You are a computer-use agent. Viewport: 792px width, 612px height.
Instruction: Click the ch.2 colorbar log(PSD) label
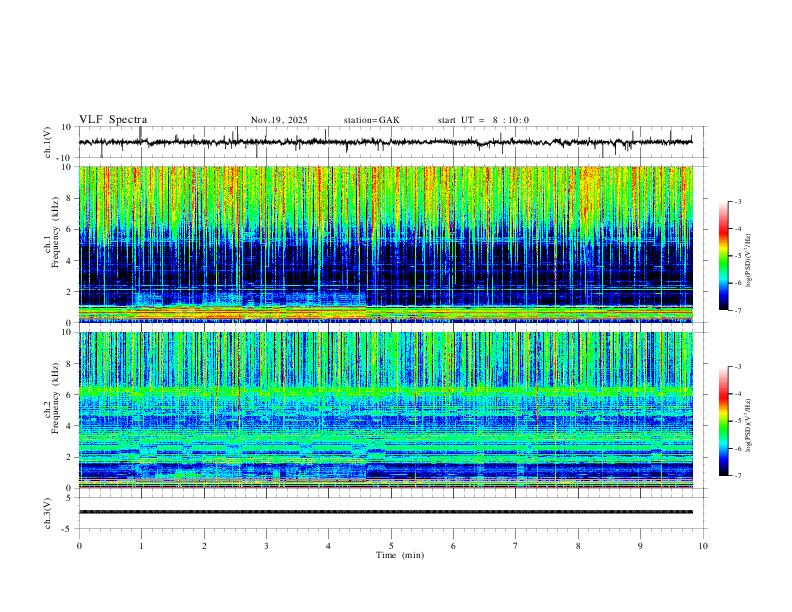pyautogui.click(x=749, y=426)
